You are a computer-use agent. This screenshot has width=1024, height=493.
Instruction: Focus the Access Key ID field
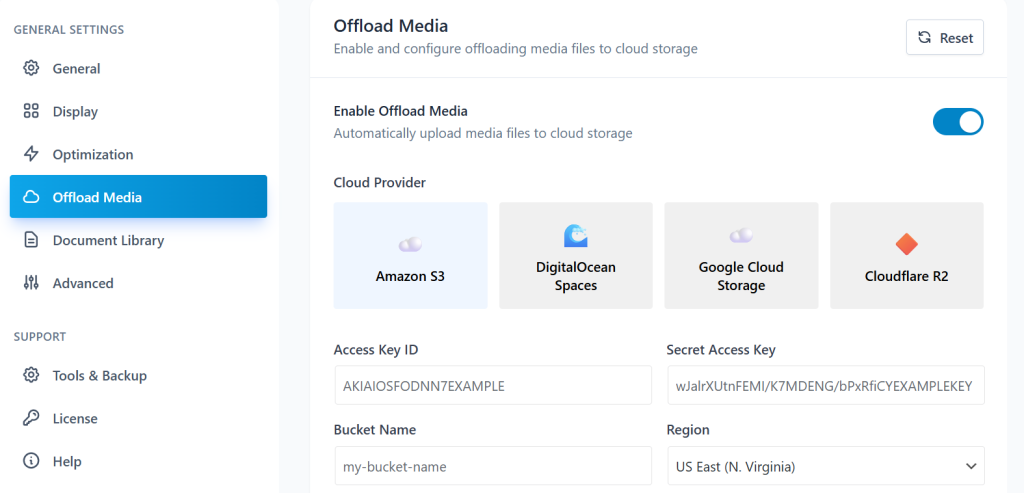[x=493, y=385]
